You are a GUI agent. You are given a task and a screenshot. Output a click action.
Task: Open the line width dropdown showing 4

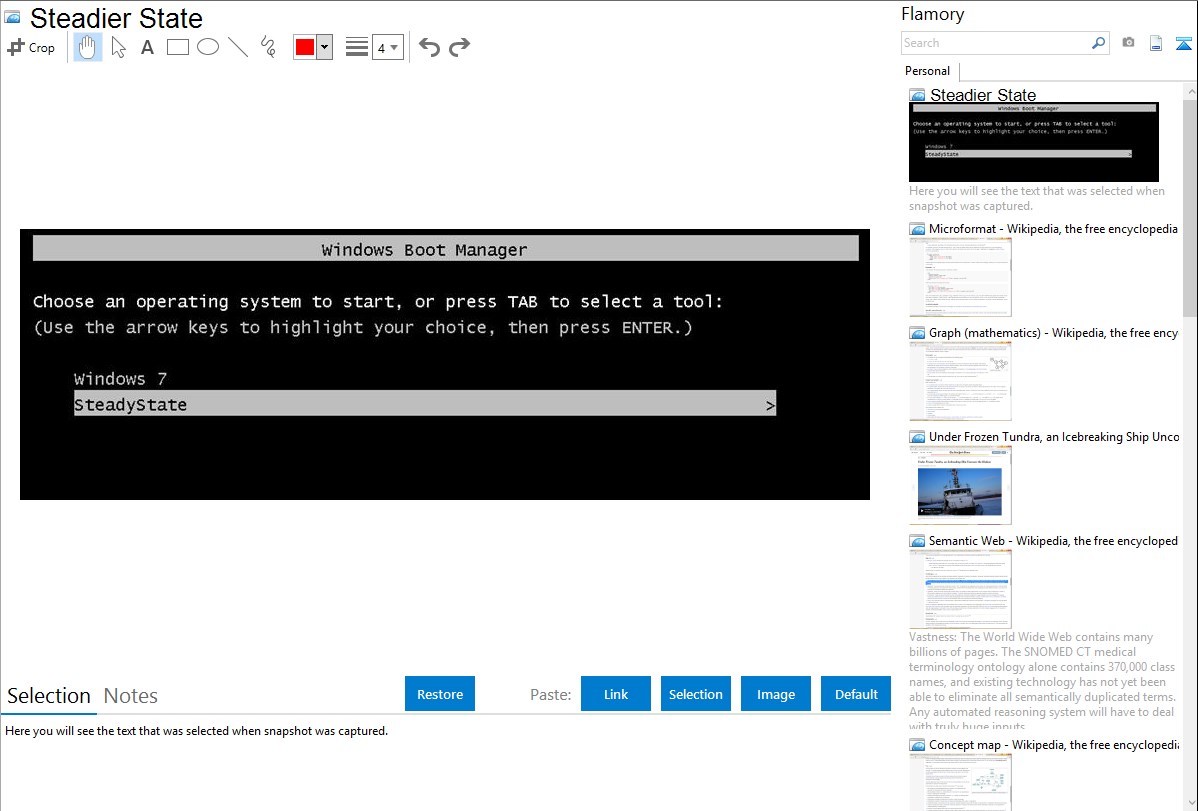(388, 47)
